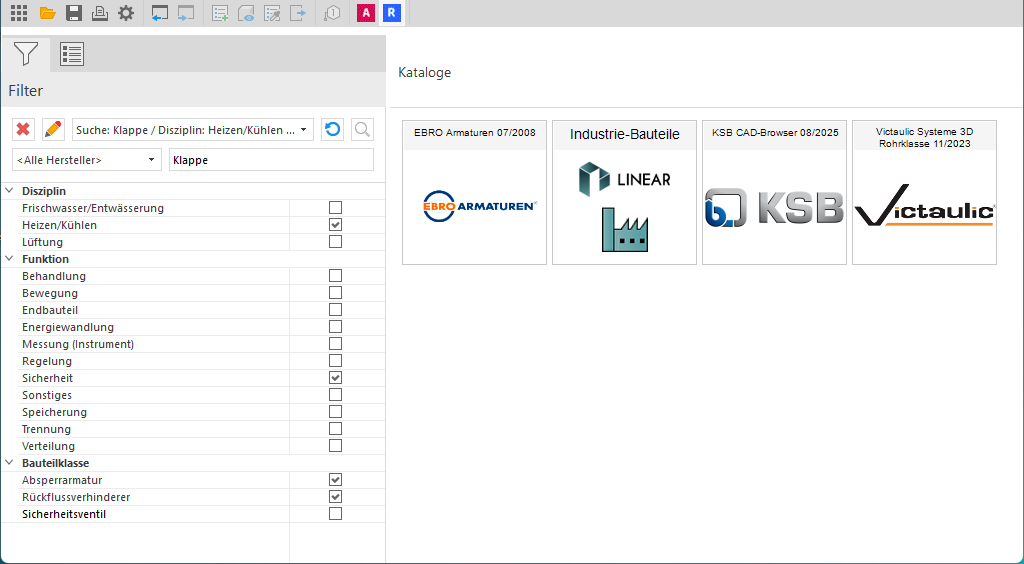Check the Energiewandlung checkbox
The height and width of the screenshot is (564, 1024).
click(x=336, y=326)
